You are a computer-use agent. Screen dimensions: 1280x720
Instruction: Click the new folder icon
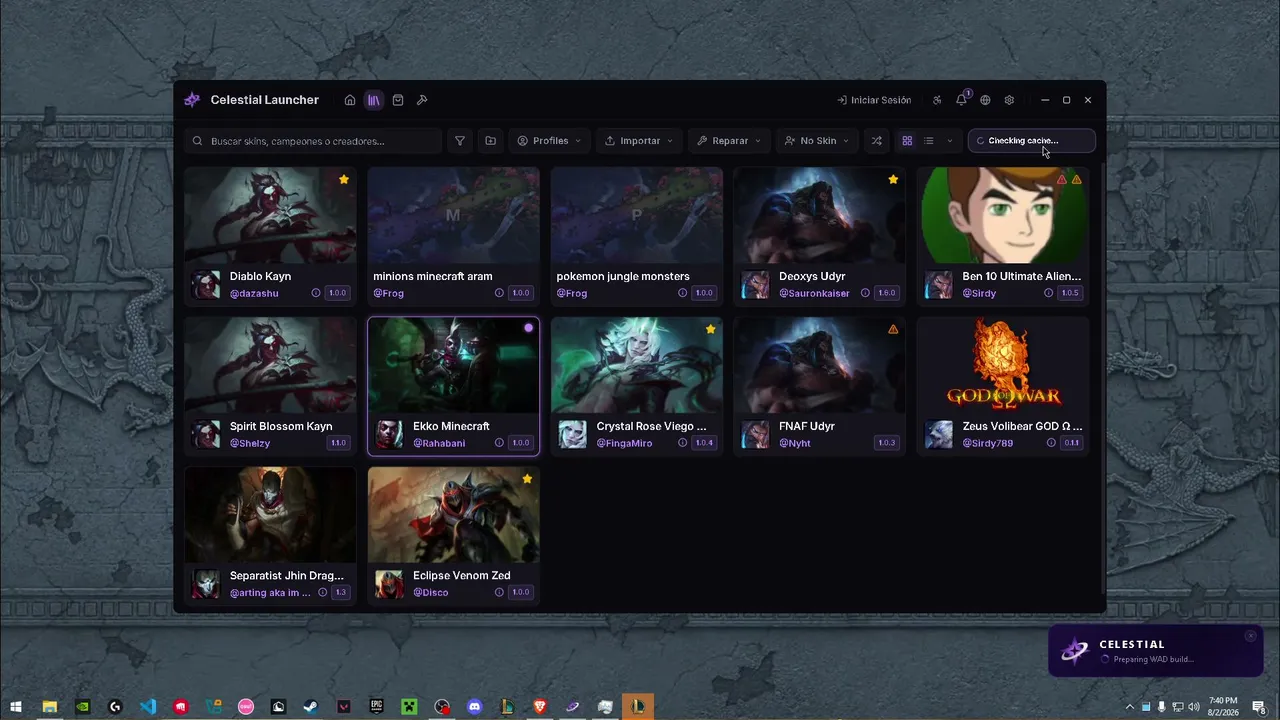pyautogui.click(x=490, y=141)
